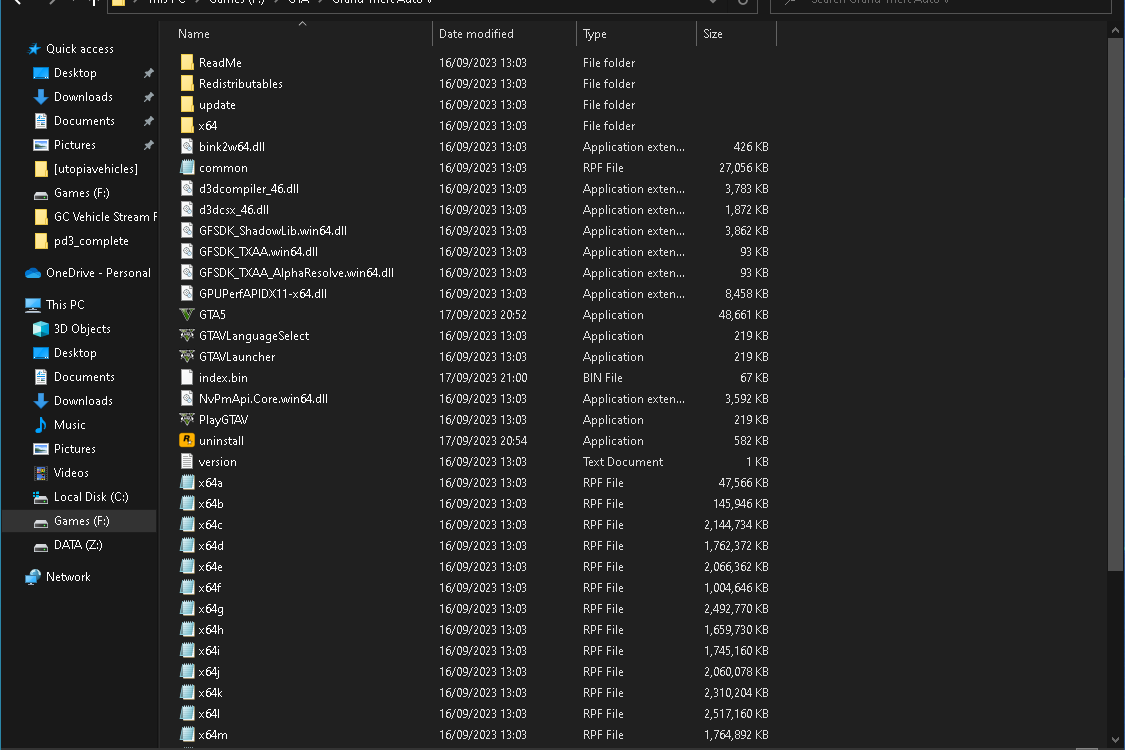Viewport: 1125px width, 750px height.
Task: Click the scroll up arrow
Action: click(x=1115, y=31)
